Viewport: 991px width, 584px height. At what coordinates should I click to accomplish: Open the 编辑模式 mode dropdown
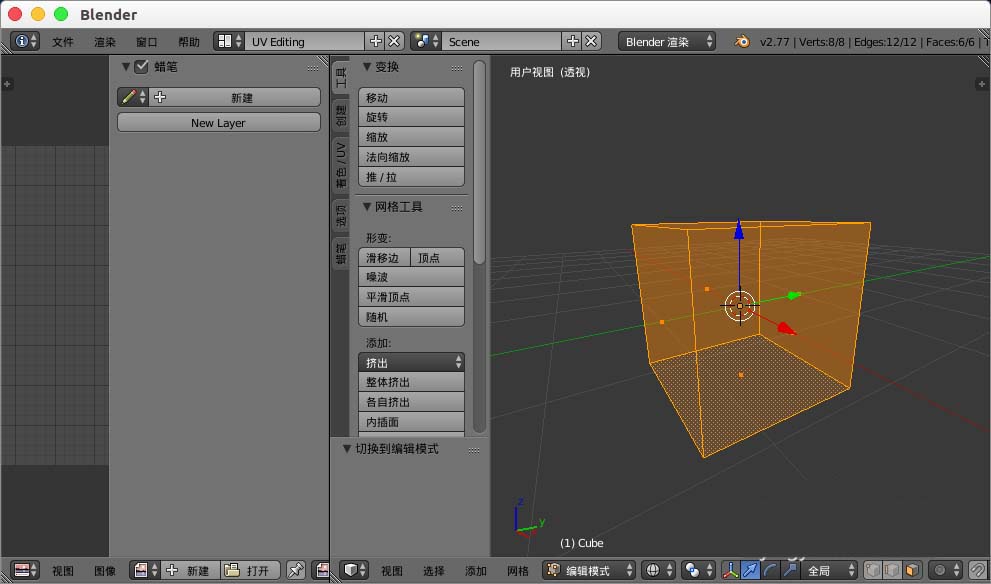click(588, 570)
